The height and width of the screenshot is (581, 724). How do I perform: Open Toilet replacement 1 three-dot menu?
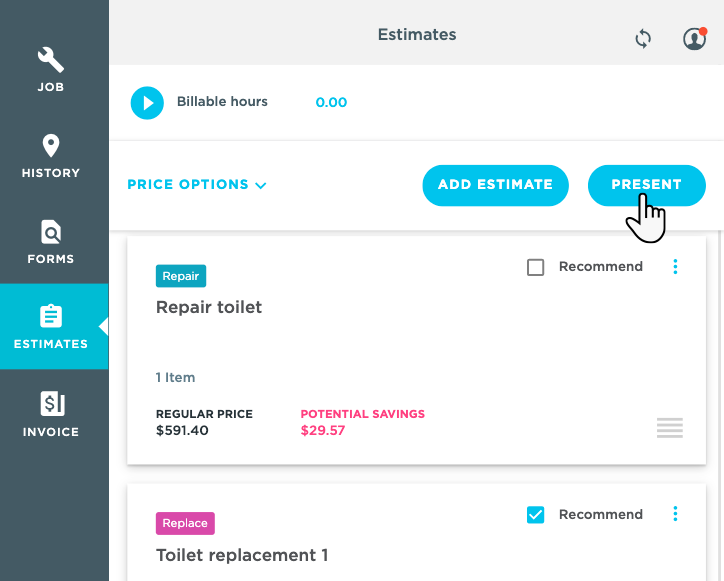(676, 514)
